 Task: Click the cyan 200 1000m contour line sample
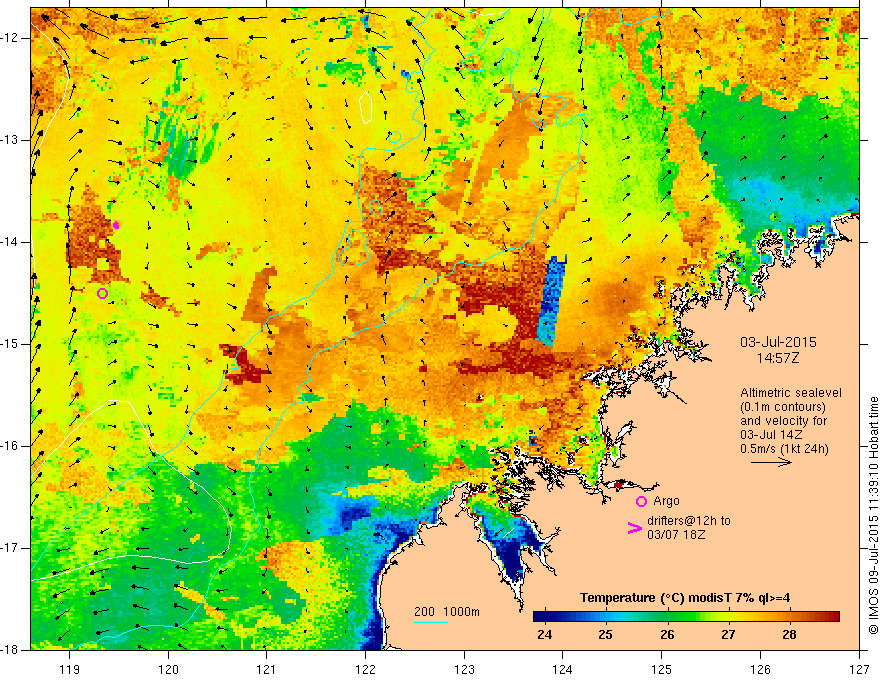[431, 622]
